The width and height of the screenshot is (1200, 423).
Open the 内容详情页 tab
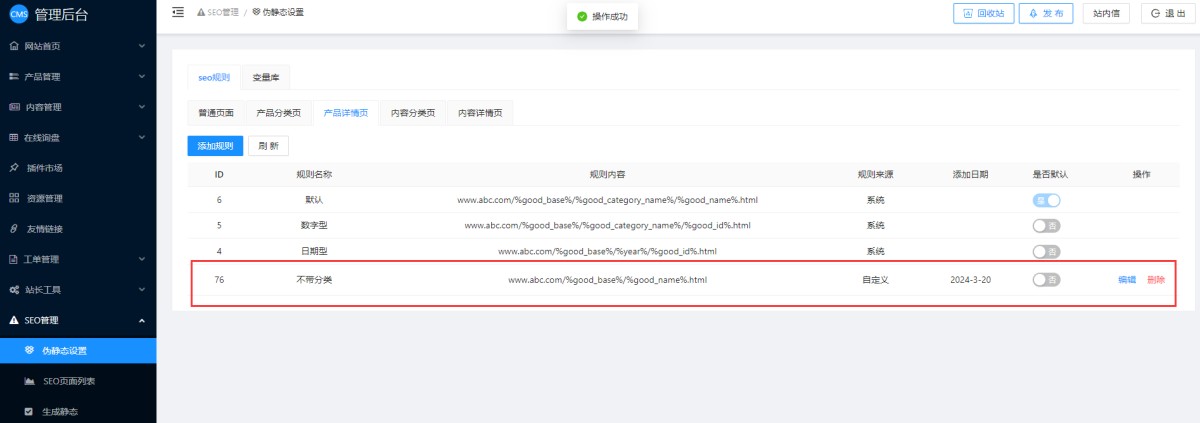pyautogui.click(x=479, y=113)
